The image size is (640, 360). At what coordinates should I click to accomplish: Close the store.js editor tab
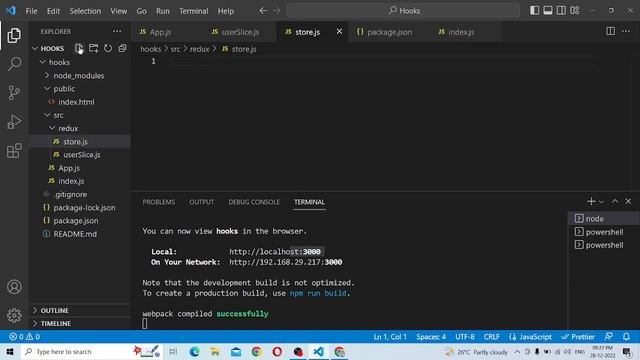coord(339,31)
